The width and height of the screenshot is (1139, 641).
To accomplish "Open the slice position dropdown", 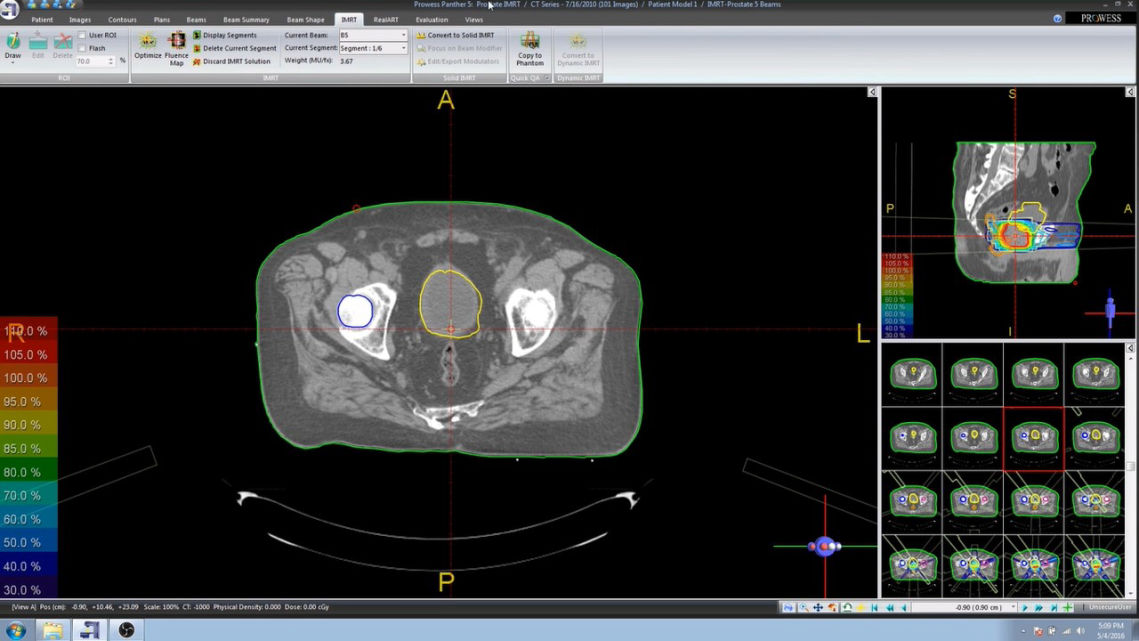I will tap(1014, 607).
